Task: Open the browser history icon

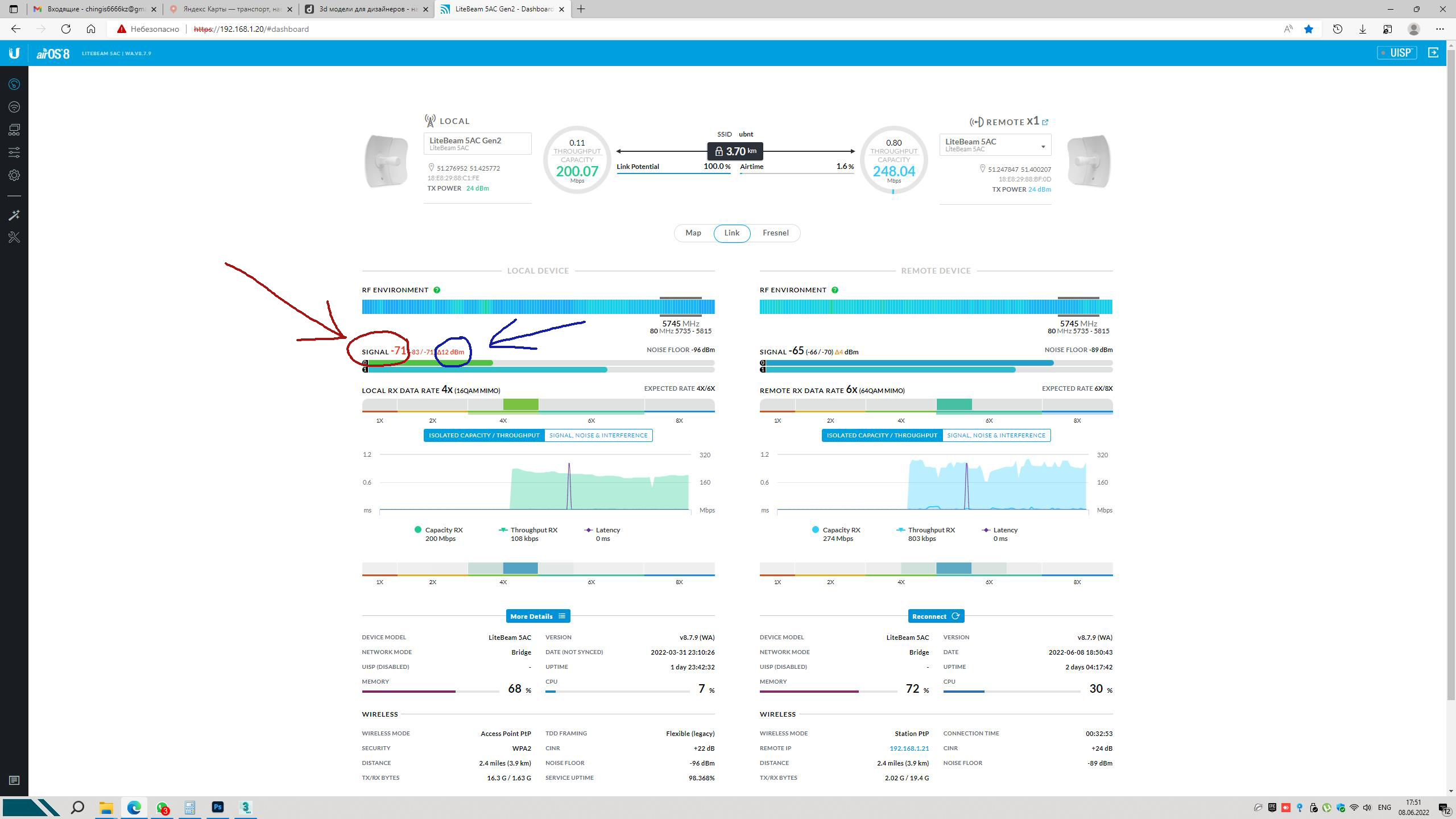Action: tap(1338, 29)
